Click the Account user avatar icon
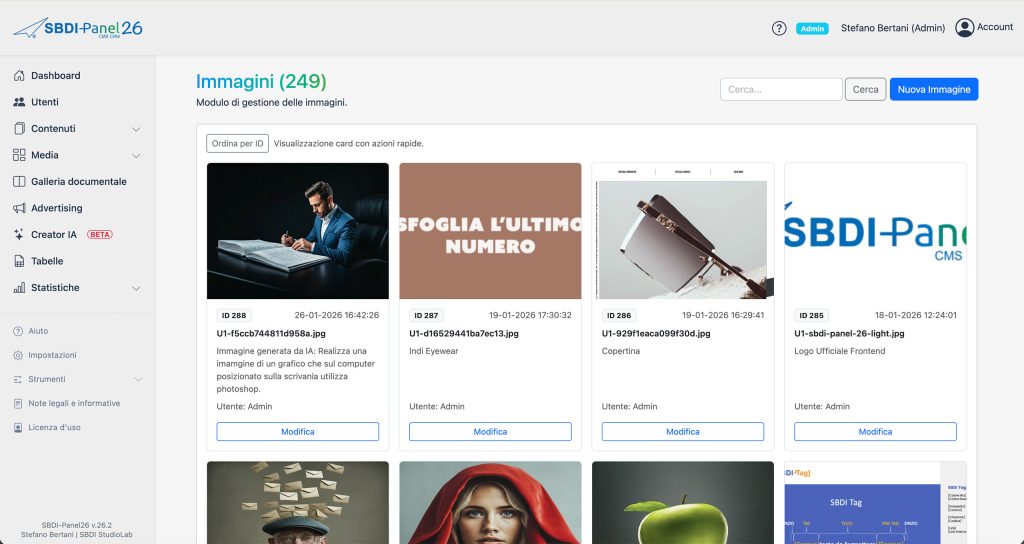The width and height of the screenshot is (1024, 544). coord(964,27)
